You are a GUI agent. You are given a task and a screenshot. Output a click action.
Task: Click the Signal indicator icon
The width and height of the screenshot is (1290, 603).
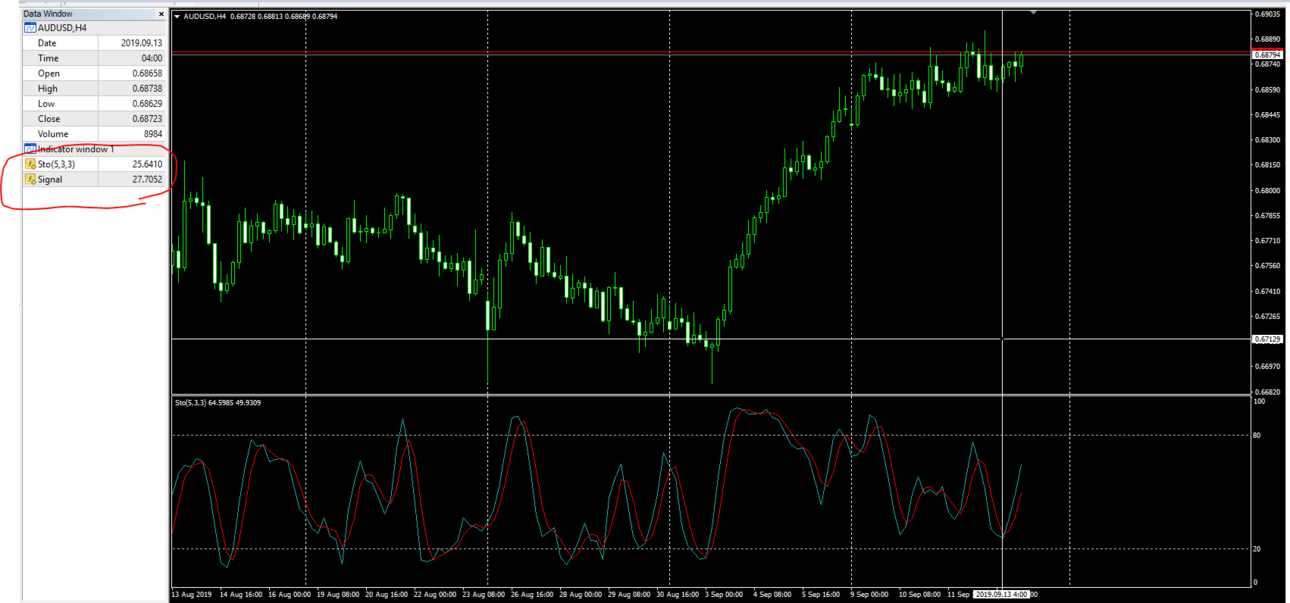pos(30,179)
